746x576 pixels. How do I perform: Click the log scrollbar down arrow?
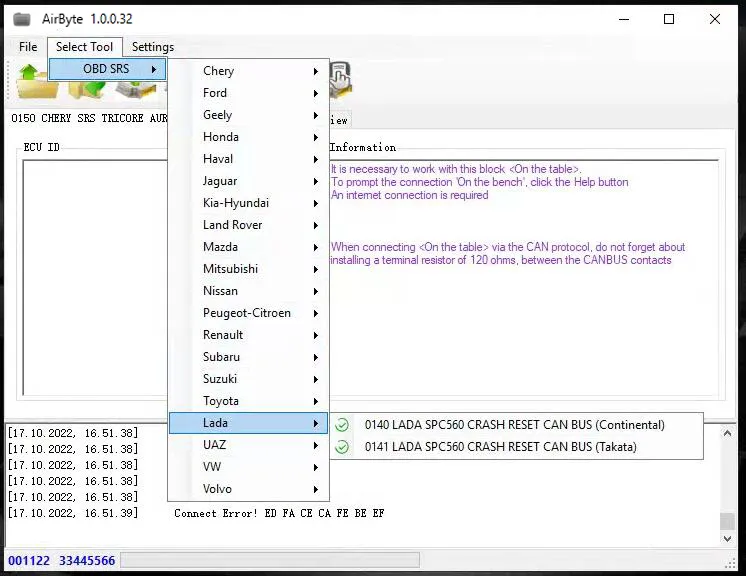pos(727,539)
